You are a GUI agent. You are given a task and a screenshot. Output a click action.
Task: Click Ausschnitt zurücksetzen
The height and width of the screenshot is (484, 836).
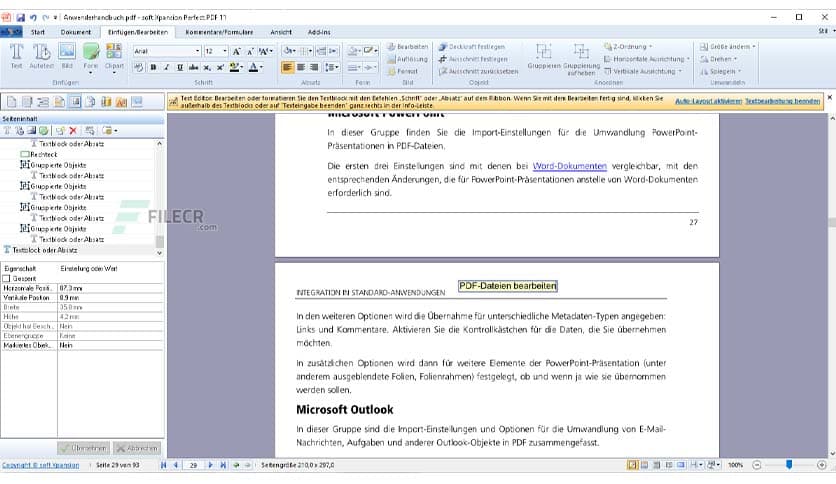click(478, 71)
